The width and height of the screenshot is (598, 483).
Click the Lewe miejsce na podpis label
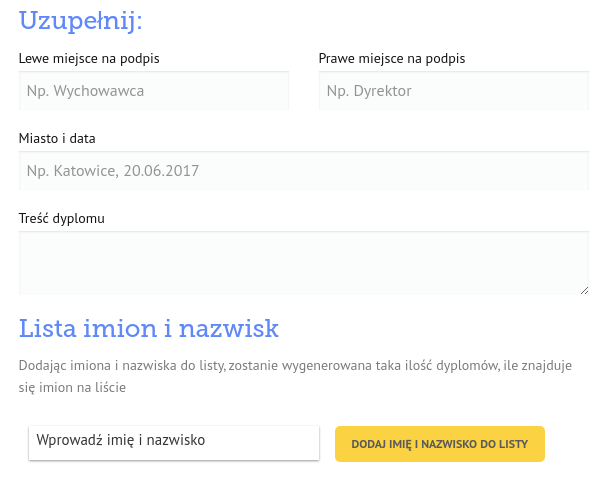pyautogui.click(x=89, y=58)
